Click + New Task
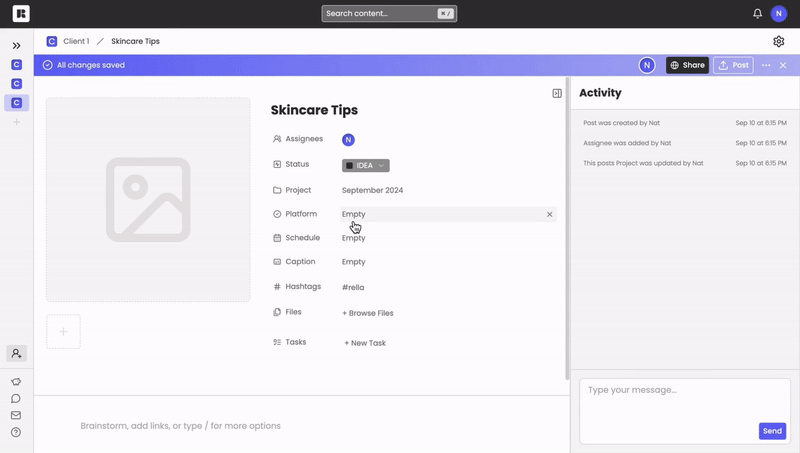Viewport: 800px width, 453px height. point(365,343)
